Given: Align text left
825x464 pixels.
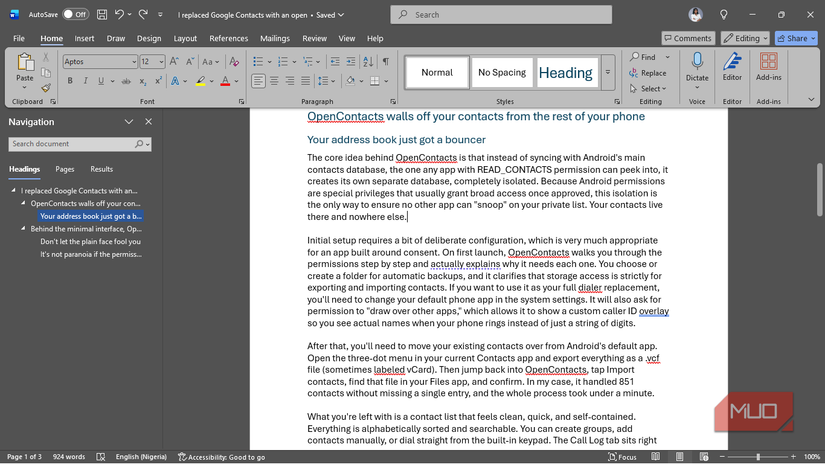Looking at the screenshot, I should click(x=258, y=81).
